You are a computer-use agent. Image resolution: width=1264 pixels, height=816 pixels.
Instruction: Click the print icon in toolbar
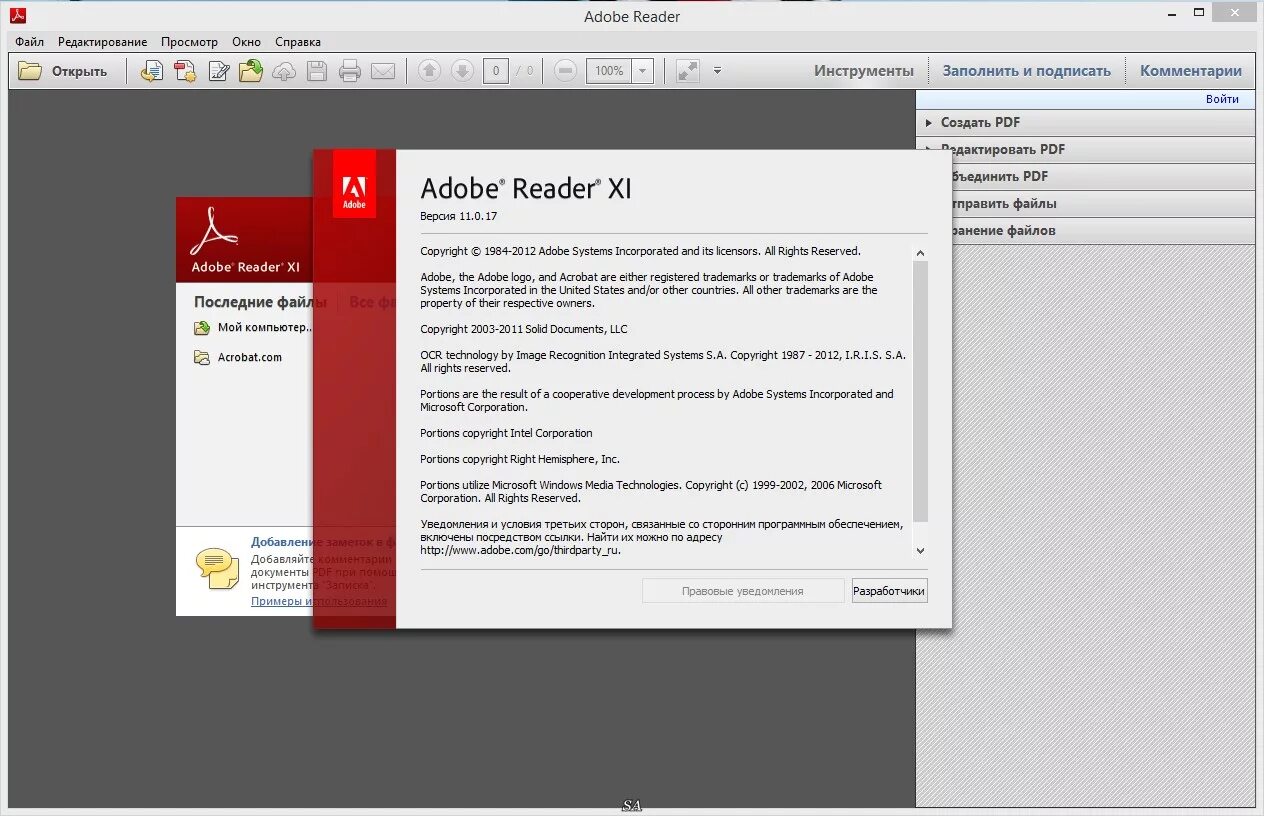point(349,71)
